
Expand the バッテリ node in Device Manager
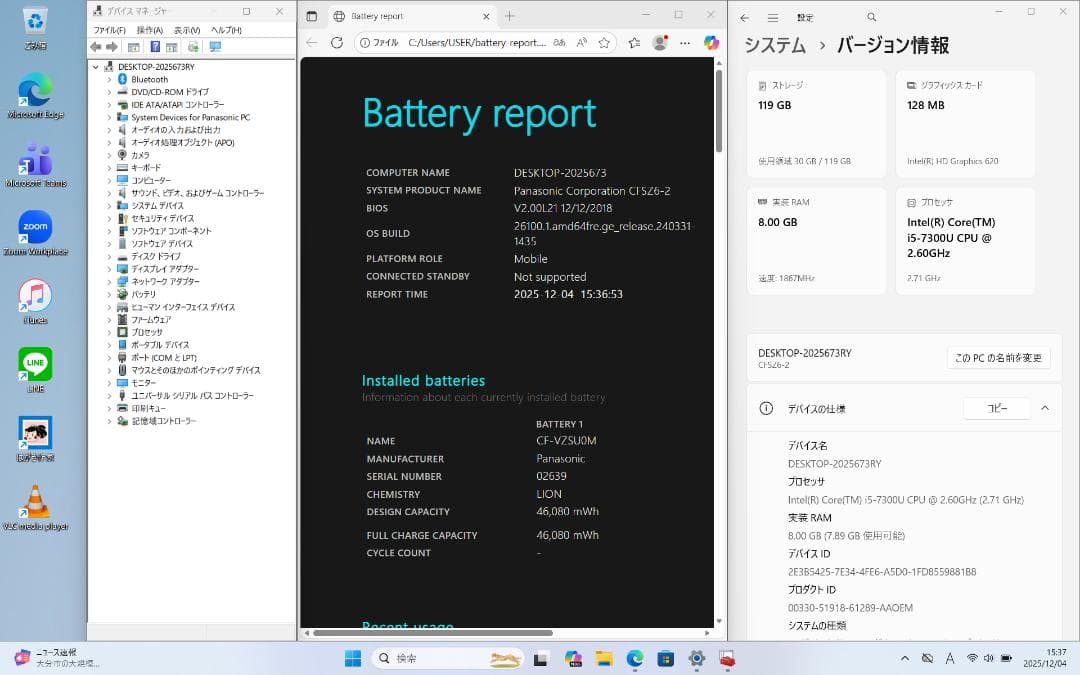point(107,294)
